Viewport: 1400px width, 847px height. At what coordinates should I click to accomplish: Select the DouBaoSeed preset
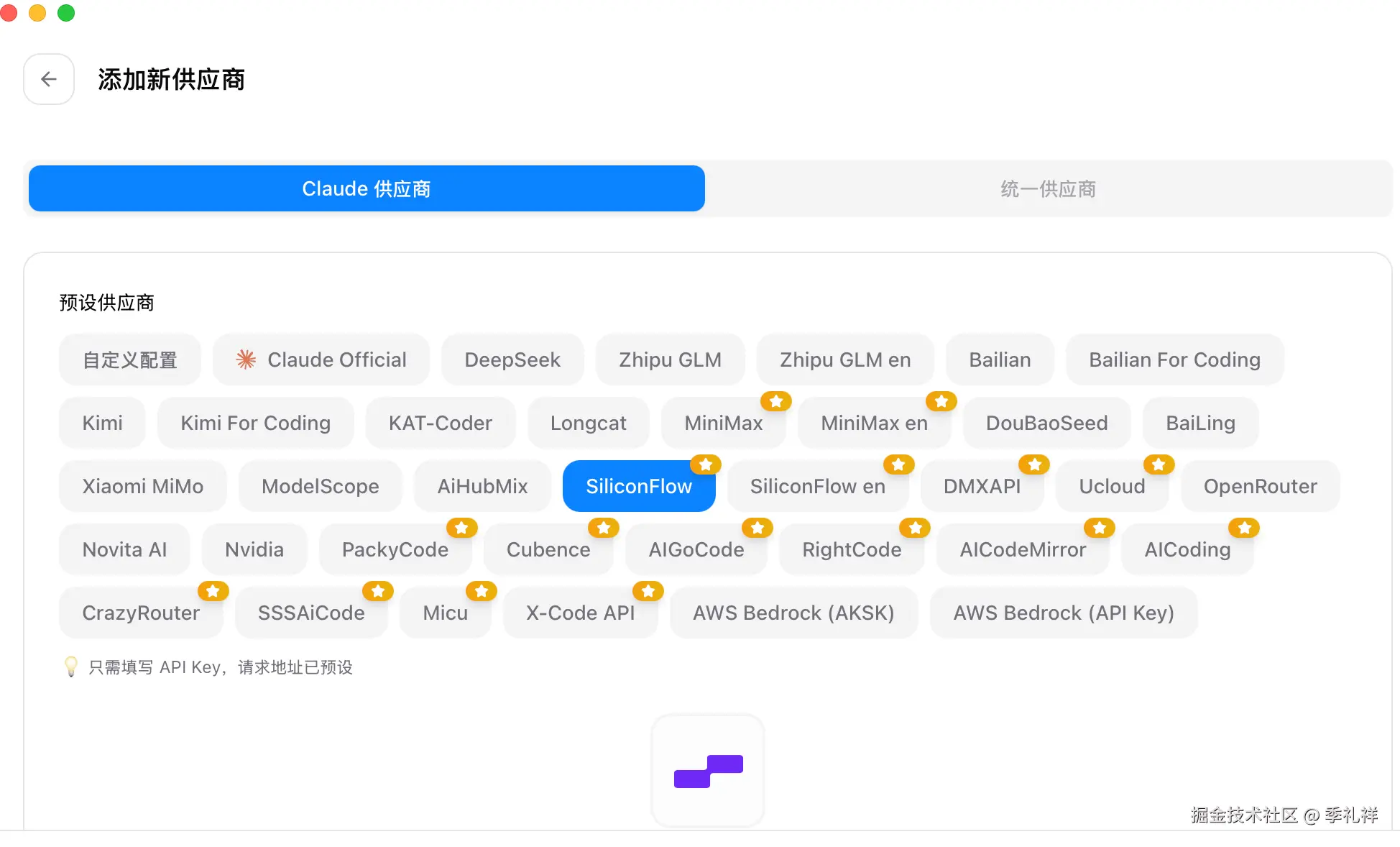point(1046,423)
